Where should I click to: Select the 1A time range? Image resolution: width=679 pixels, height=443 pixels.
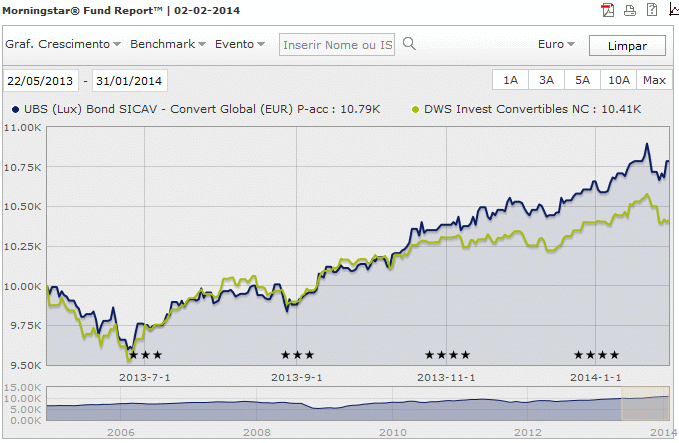[510, 80]
